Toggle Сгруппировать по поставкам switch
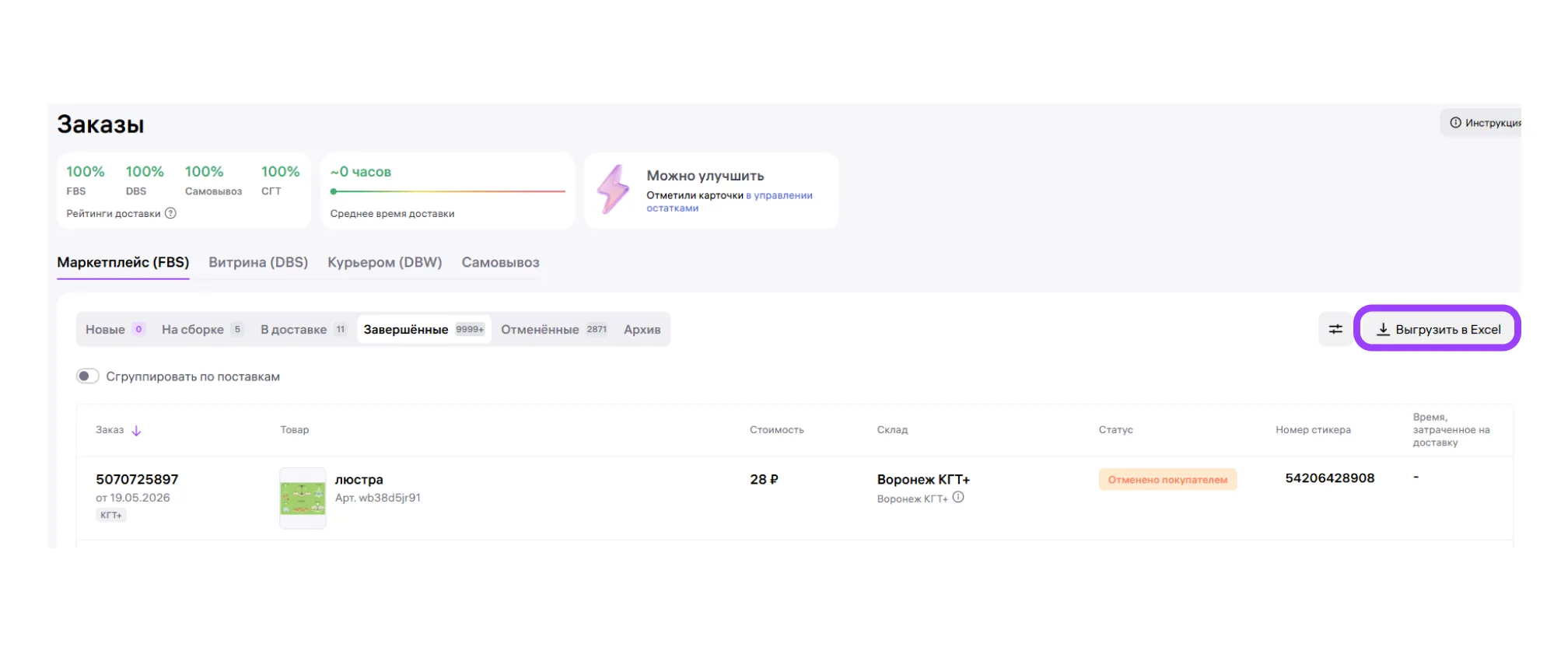 point(88,376)
